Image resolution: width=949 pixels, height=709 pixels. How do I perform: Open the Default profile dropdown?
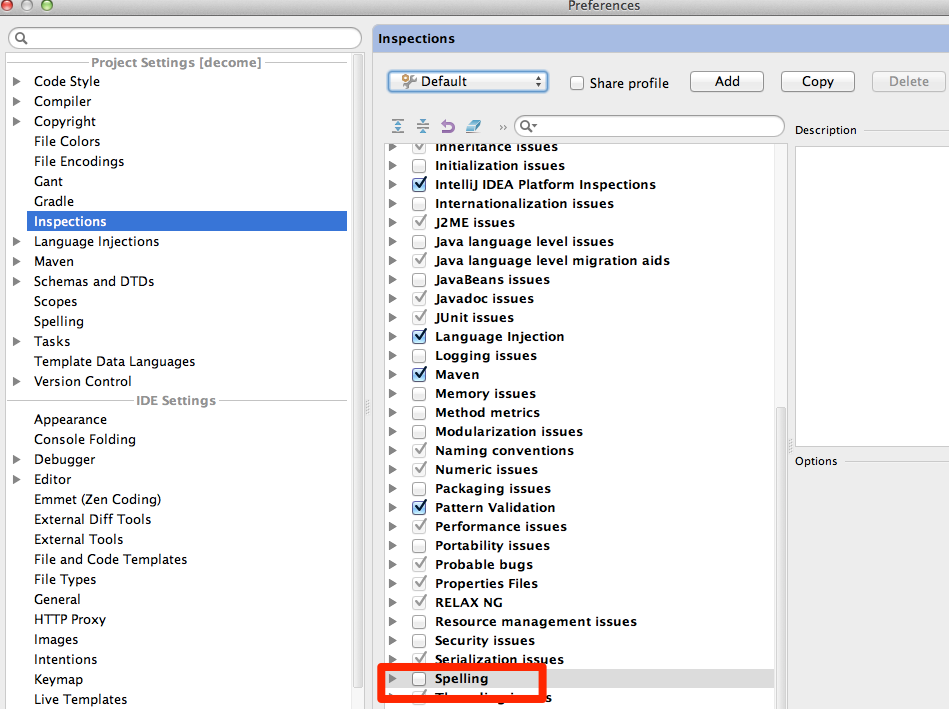tap(467, 82)
